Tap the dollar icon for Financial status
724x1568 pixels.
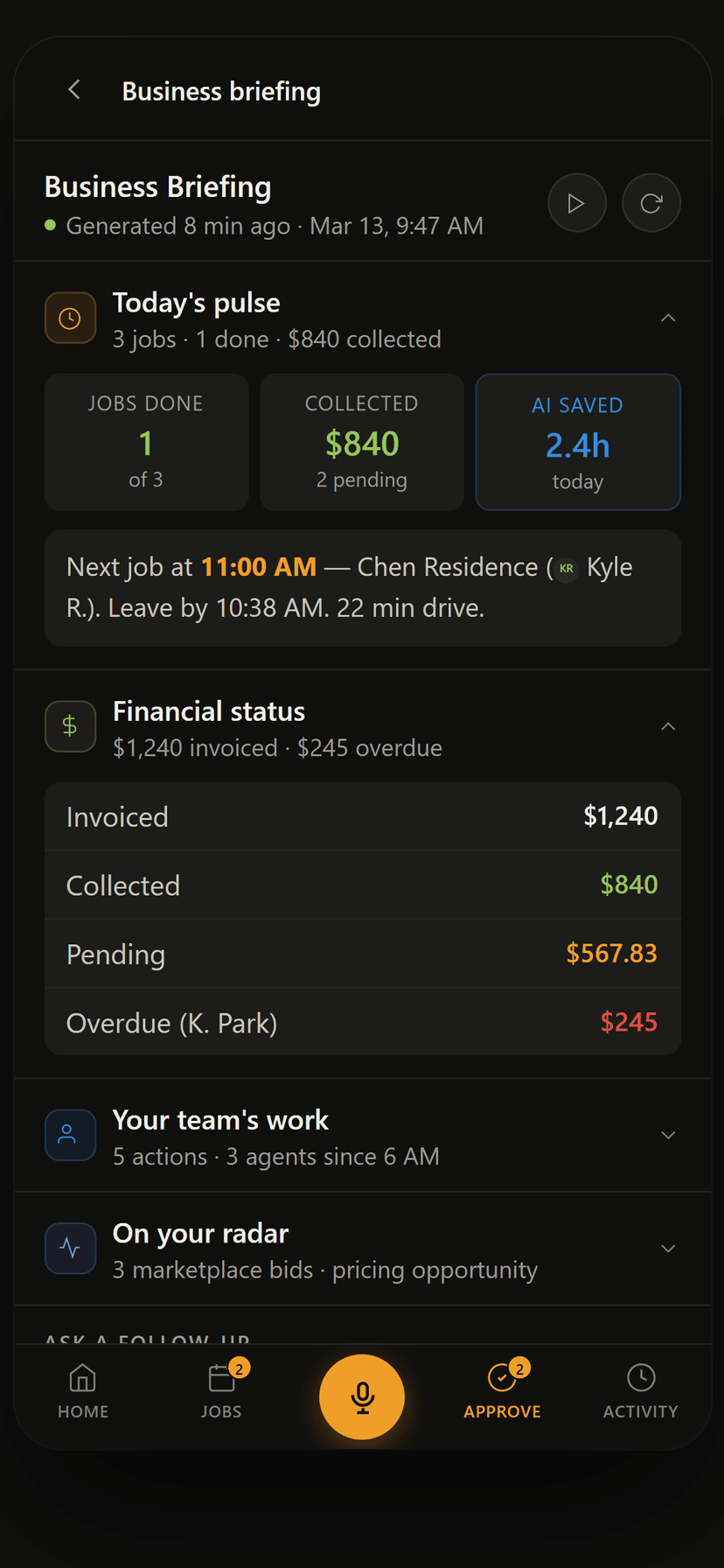(x=70, y=726)
